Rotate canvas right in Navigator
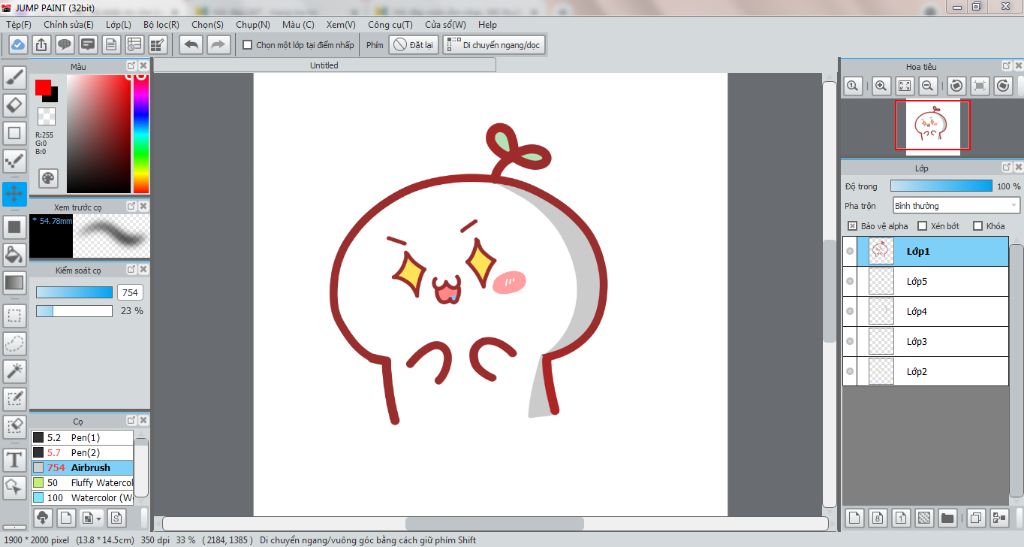 1004,86
